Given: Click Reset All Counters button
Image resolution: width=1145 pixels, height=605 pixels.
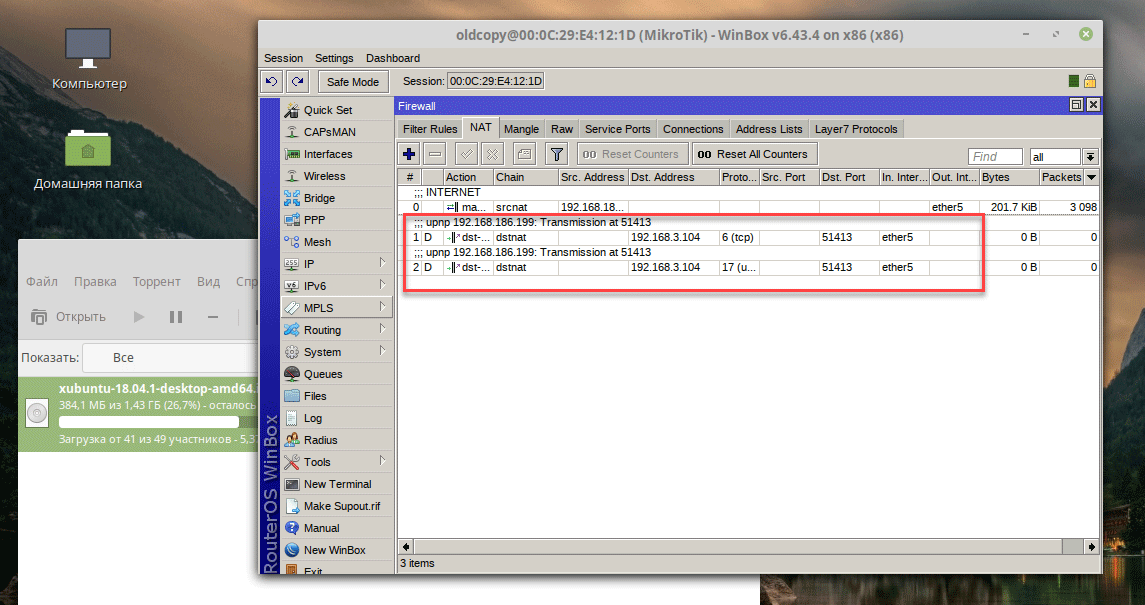Looking at the screenshot, I should (754, 154).
